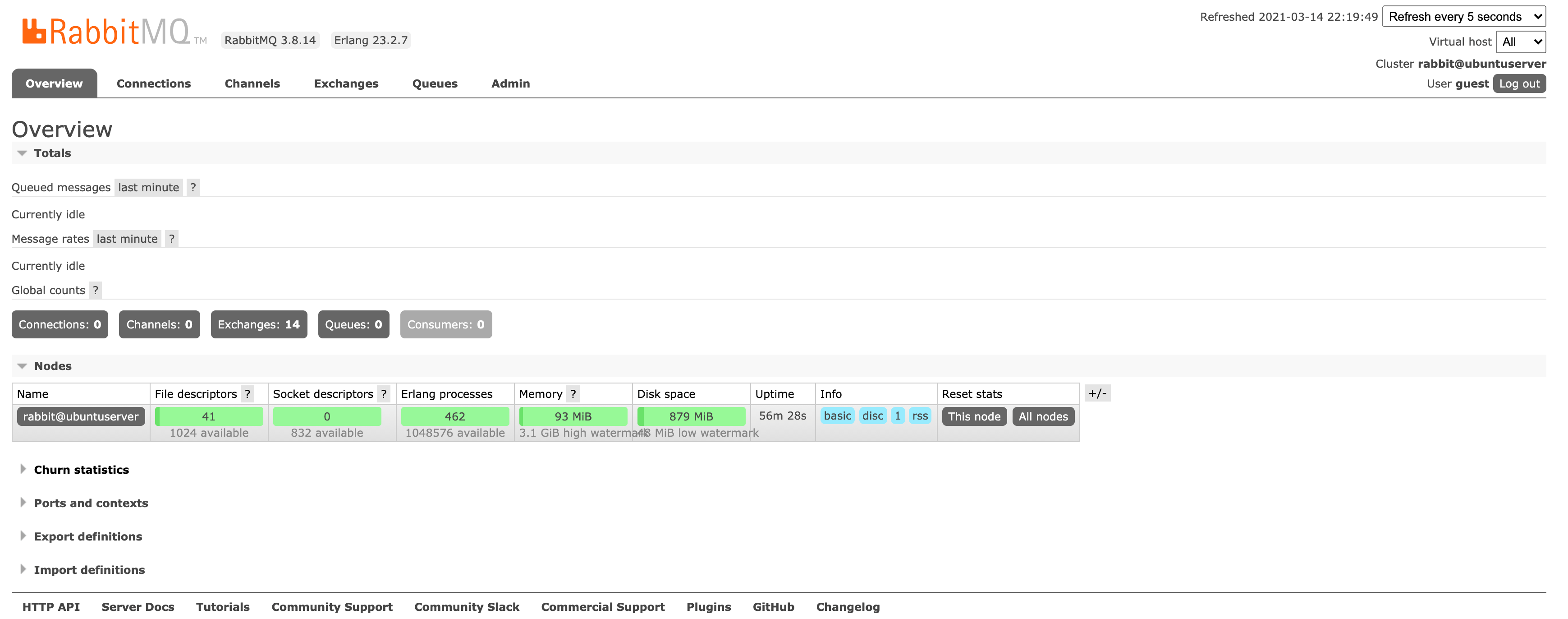Screen dimensions: 1568x619
Task: Expand Ports and contexts section
Action: [91, 503]
